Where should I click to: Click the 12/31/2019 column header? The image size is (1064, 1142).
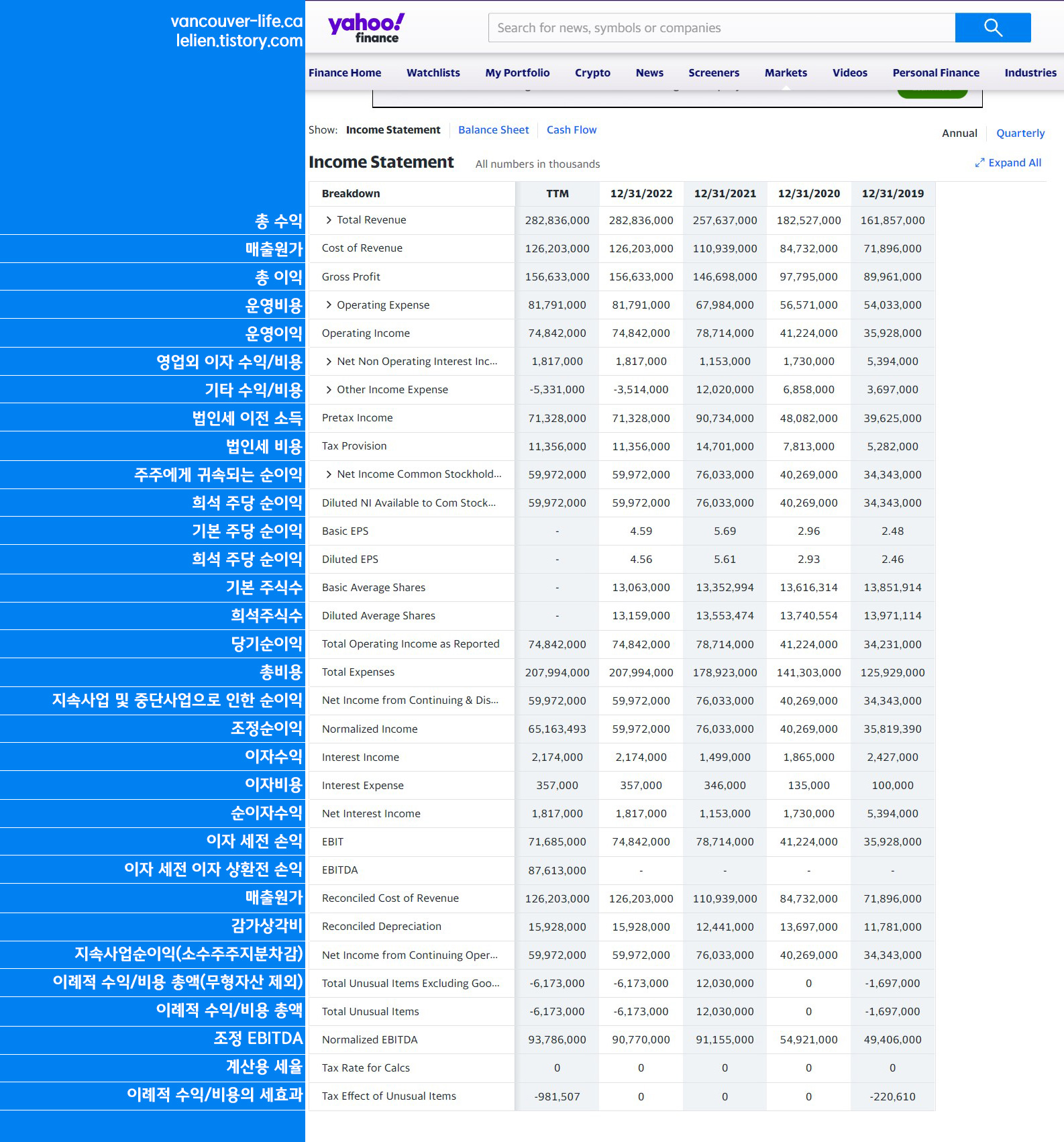click(x=893, y=194)
